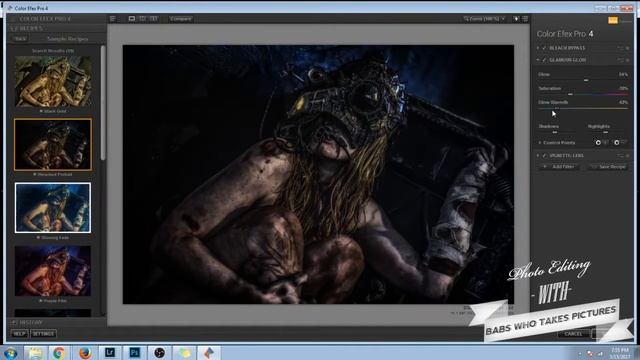Open Glamour Glow filter options menu icon

(x=620, y=60)
